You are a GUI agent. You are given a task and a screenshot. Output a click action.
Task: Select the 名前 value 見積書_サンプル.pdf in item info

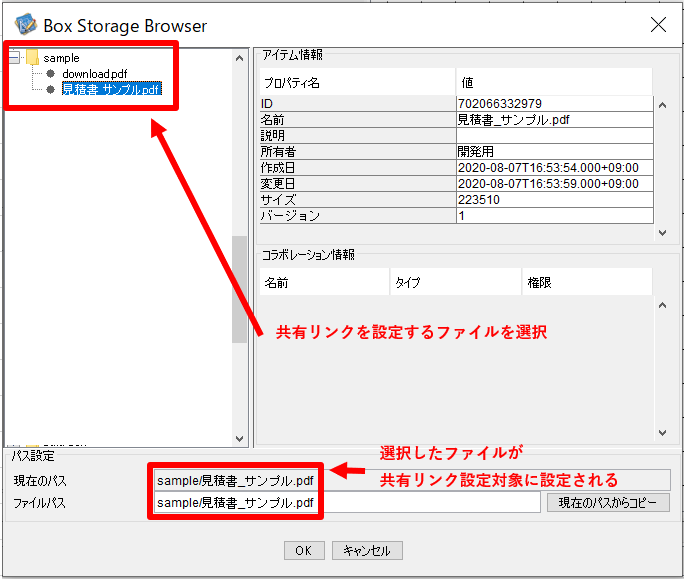[554, 120]
